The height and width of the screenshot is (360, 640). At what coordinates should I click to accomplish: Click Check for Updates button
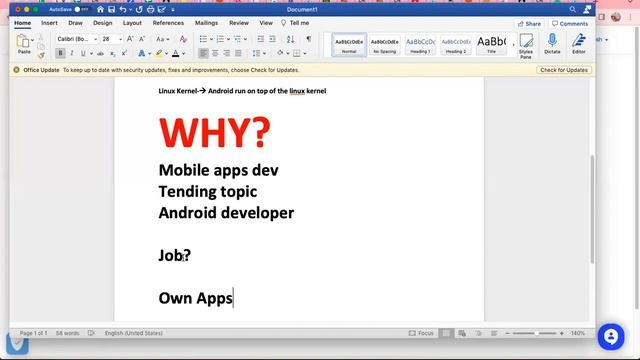[x=564, y=70]
